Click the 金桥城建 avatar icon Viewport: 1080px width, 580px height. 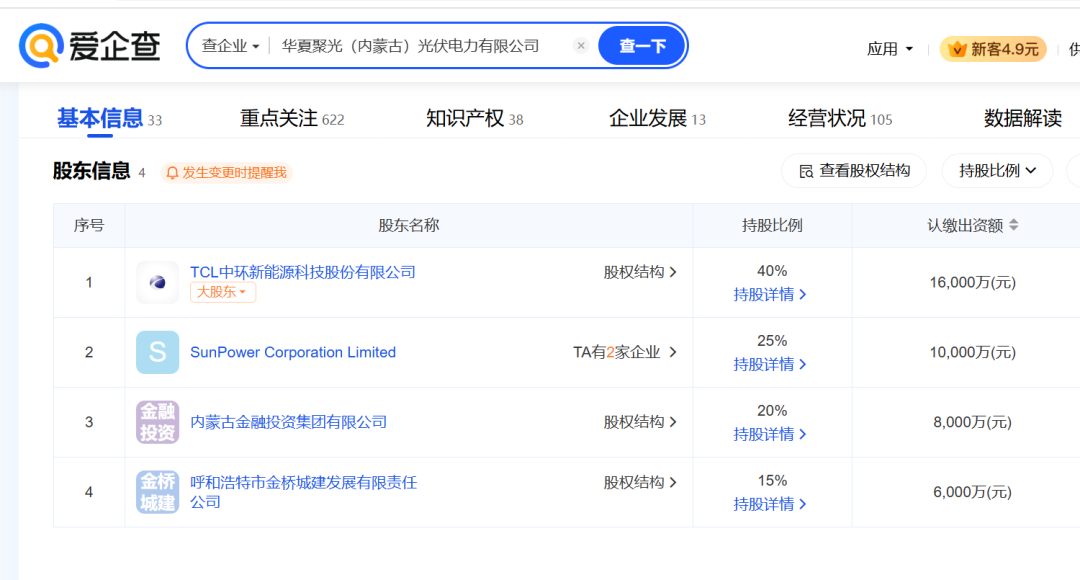pyautogui.click(x=157, y=492)
